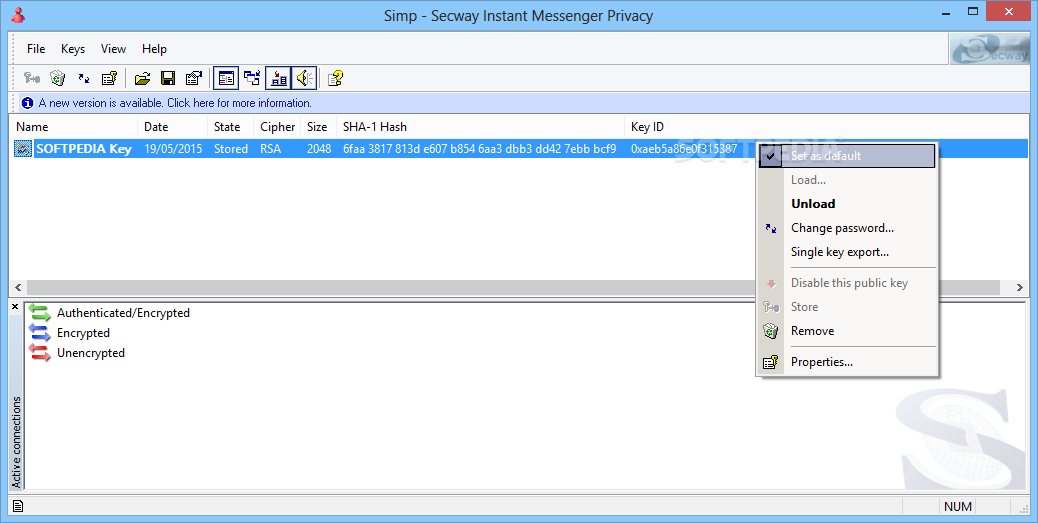The height and width of the screenshot is (523, 1038).
Task: Choose Store in the context menu
Action: 847,307
